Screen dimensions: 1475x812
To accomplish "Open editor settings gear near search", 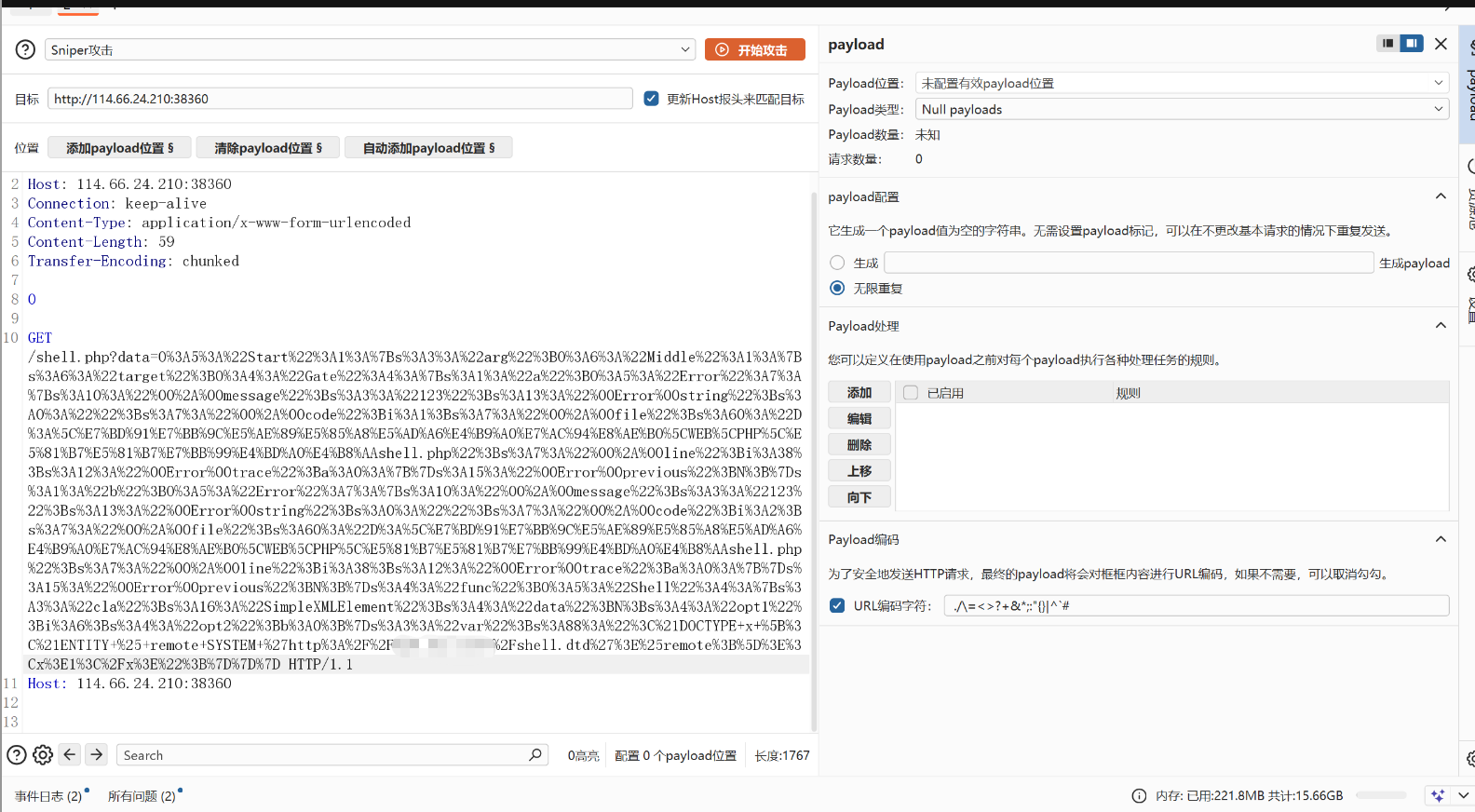I will [x=43, y=755].
